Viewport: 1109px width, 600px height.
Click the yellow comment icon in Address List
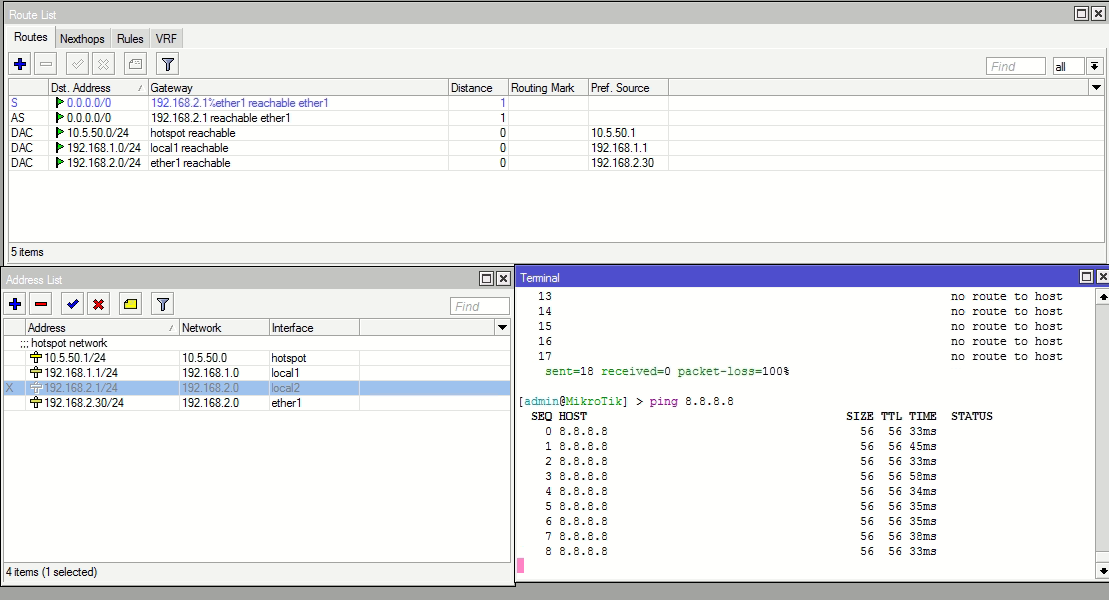point(130,304)
